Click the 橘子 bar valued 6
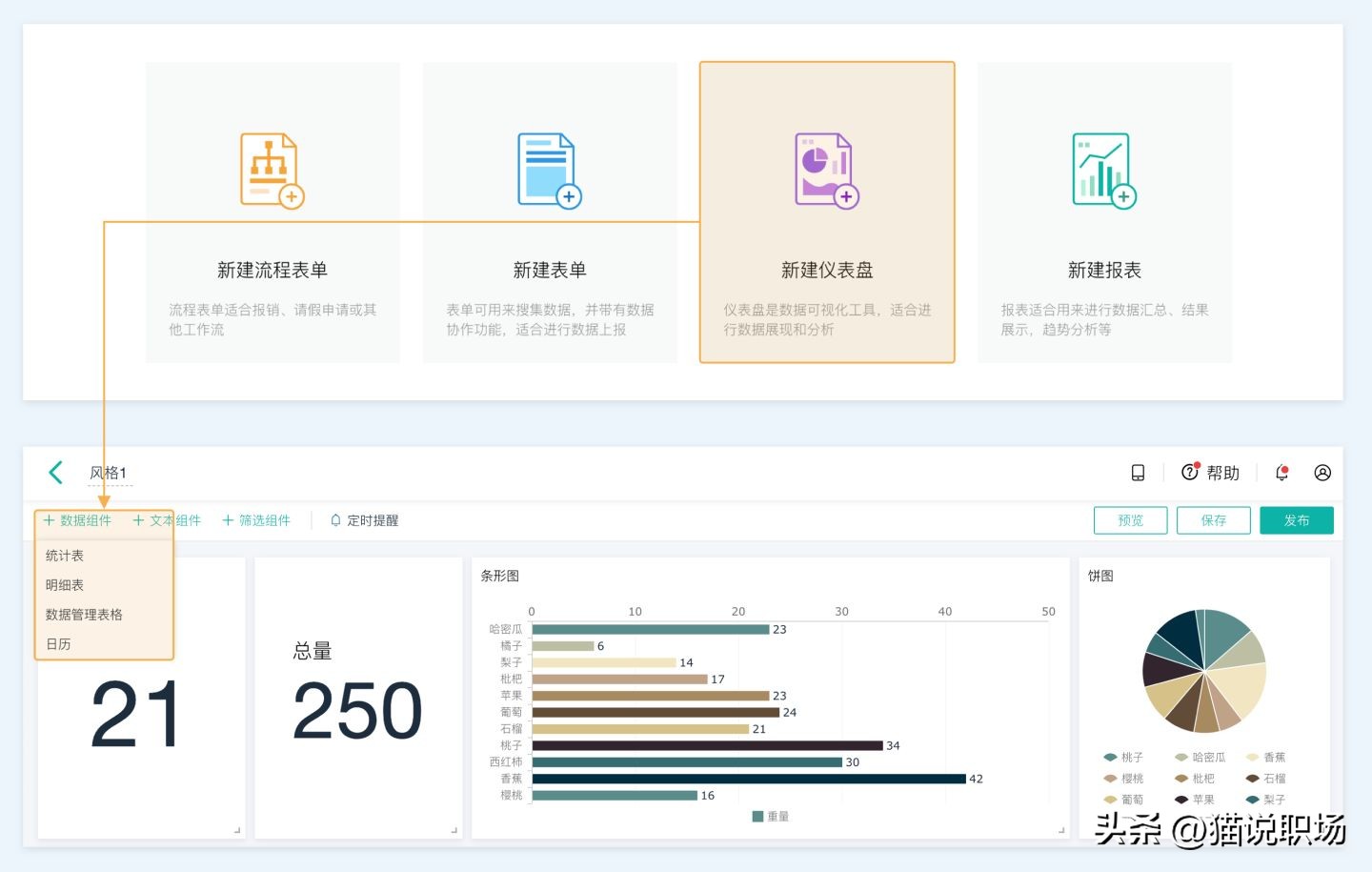1372x872 pixels. point(563,646)
